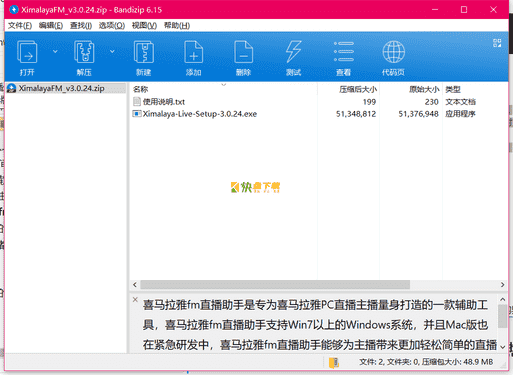This screenshot has width=513, height=375.
Task: Click the Bandizip app icon in title bar
Action: [14, 10]
